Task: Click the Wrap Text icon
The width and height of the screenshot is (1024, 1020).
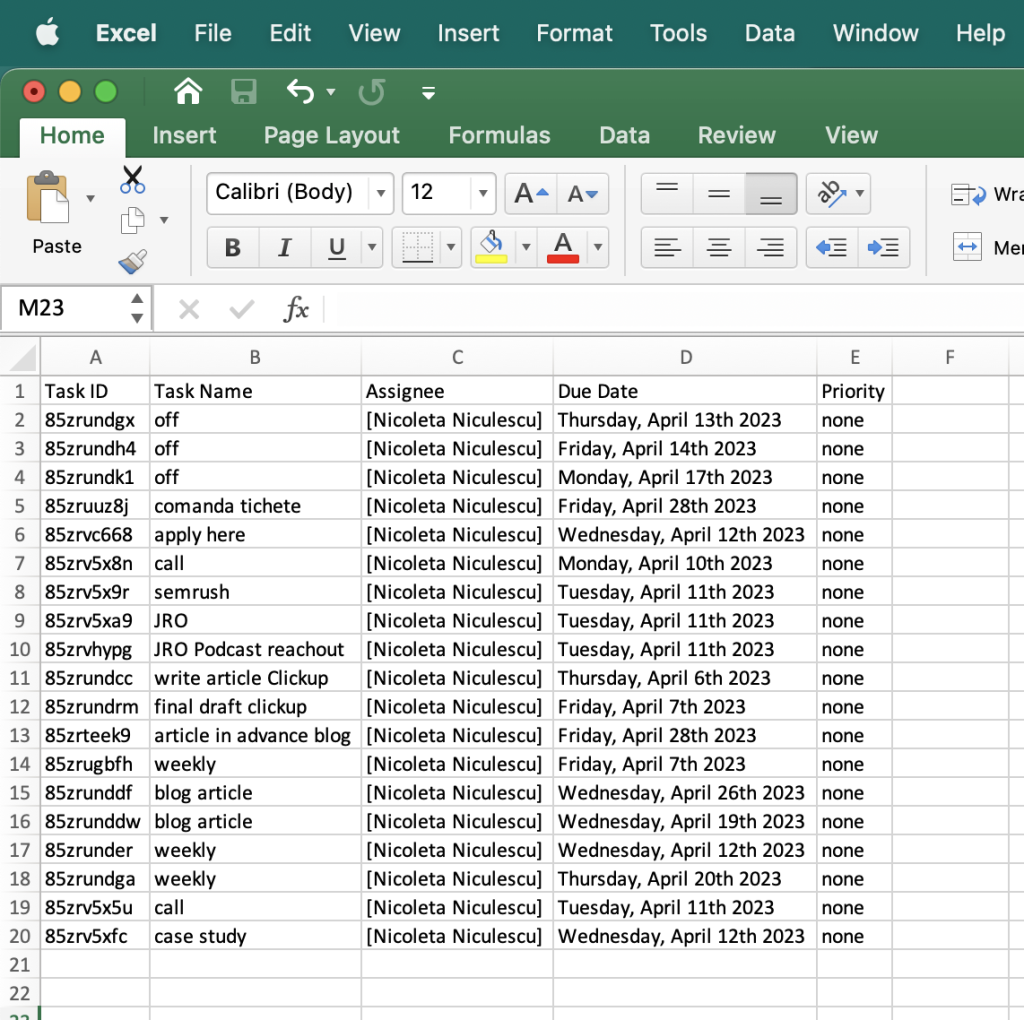Action: click(x=968, y=195)
